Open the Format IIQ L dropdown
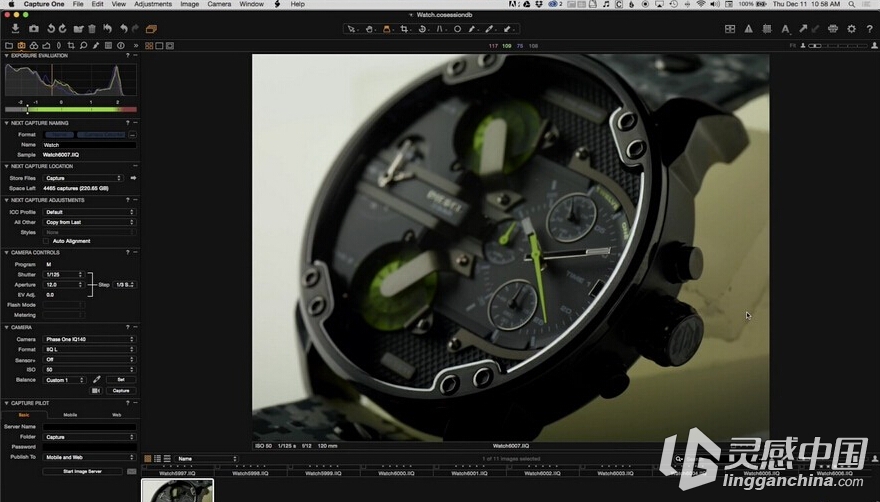This screenshot has height=502, width=880. tap(89, 349)
